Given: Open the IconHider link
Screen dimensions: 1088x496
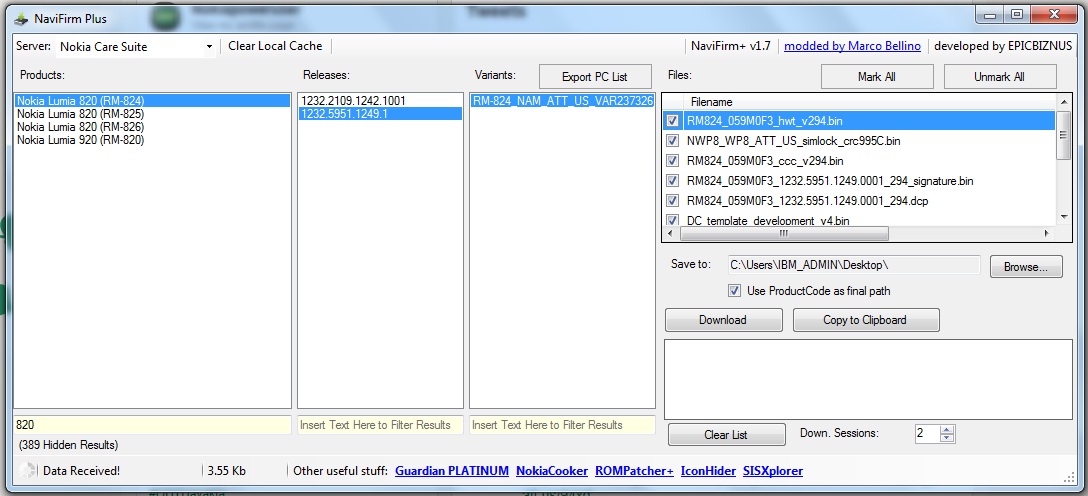Looking at the screenshot, I should coord(708,471).
